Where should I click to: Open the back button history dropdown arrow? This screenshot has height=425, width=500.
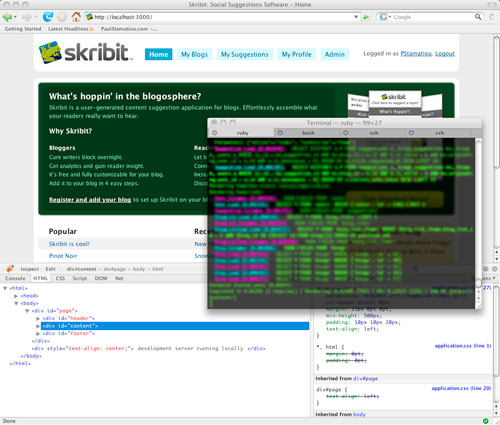click(15, 17)
